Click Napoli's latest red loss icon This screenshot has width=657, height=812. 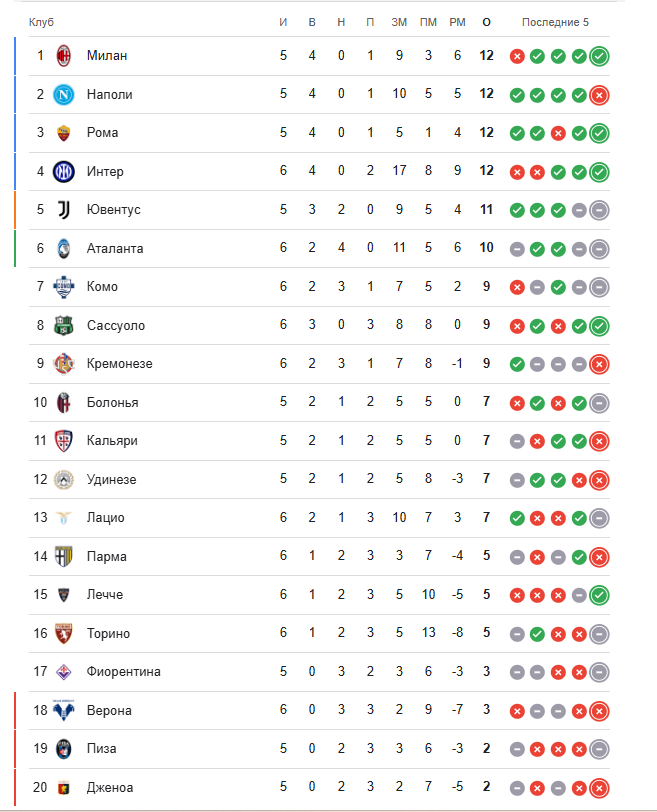(599, 95)
